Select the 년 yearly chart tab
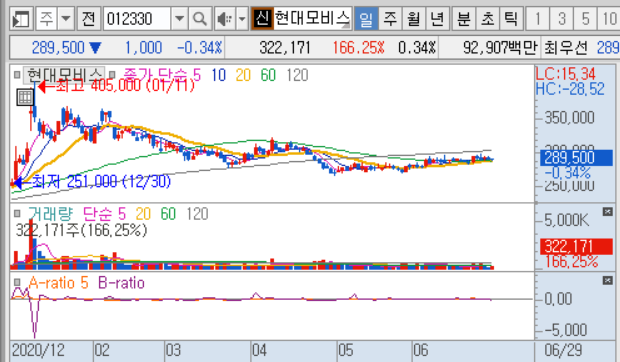 437,18
